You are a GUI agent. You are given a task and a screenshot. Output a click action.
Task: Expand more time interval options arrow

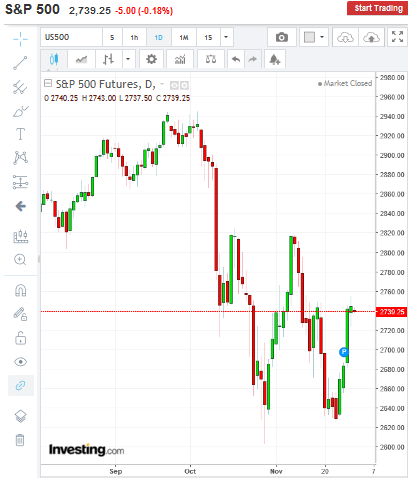pos(226,37)
